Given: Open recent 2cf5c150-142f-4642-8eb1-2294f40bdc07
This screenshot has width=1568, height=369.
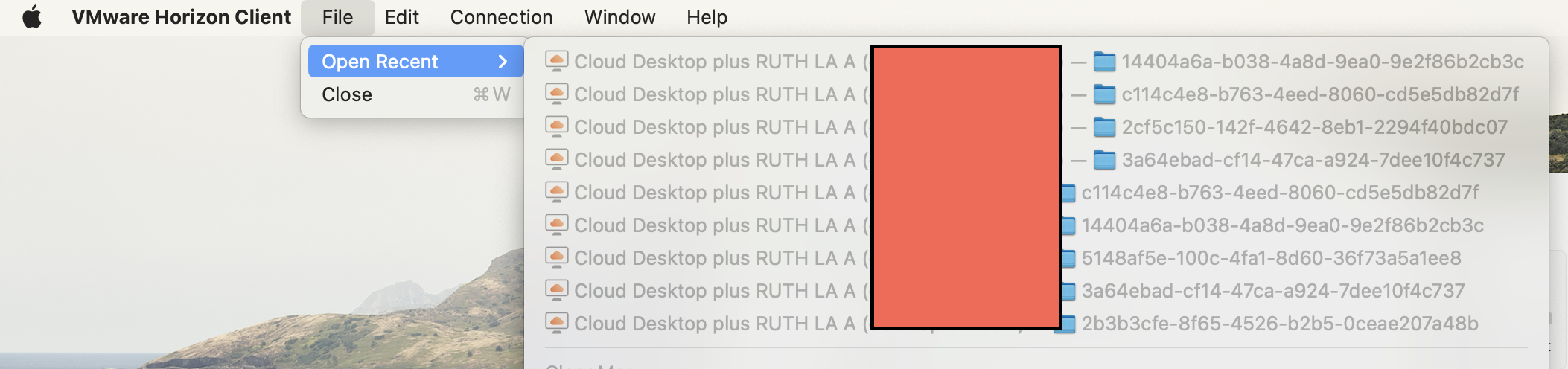Looking at the screenshot, I should tap(1036, 126).
